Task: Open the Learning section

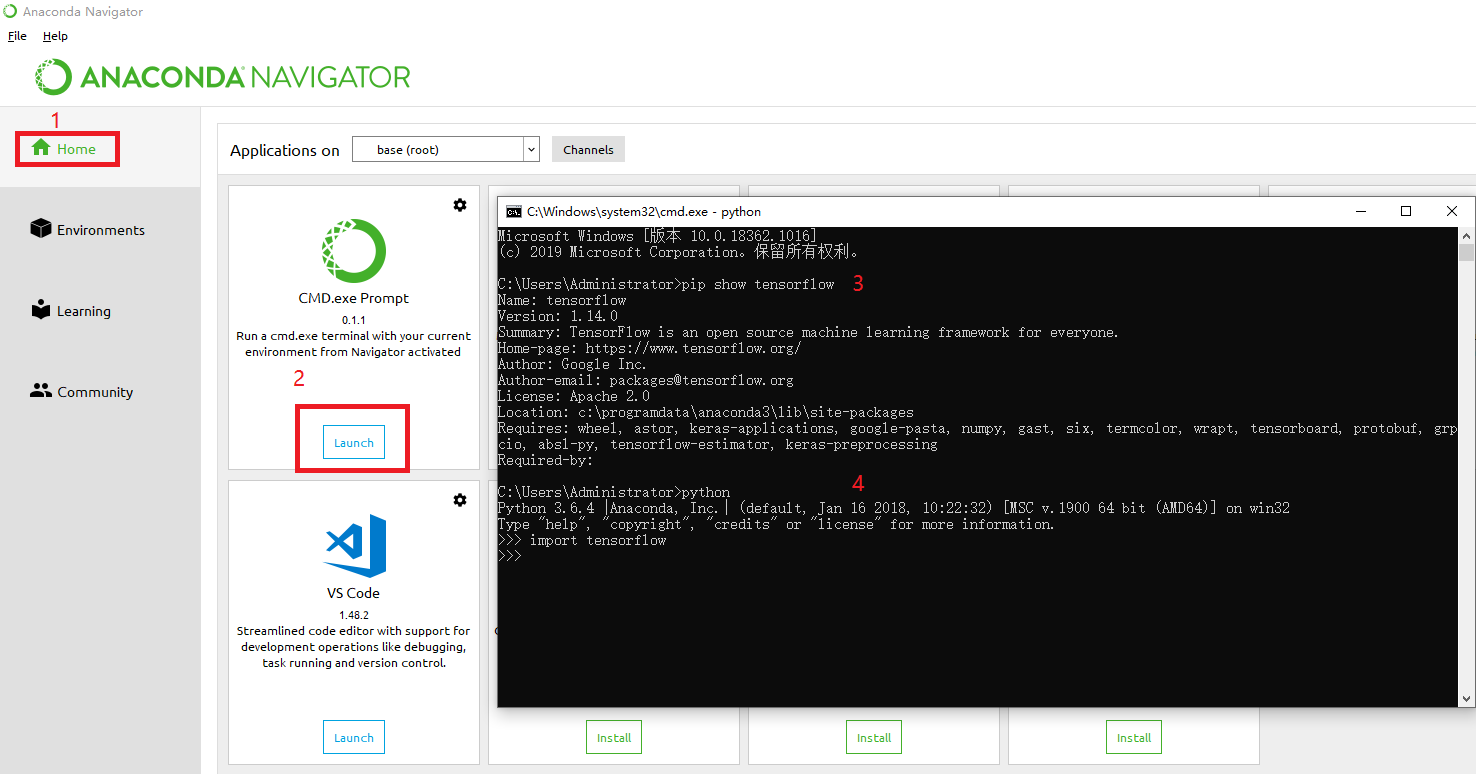Action: tap(71, 310)
